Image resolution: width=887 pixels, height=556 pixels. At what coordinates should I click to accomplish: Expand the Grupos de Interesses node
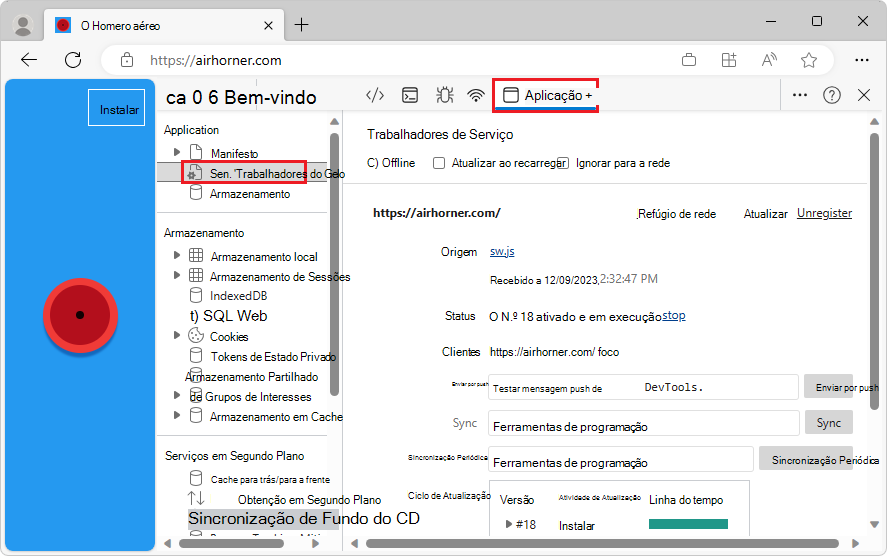[176, 395]
